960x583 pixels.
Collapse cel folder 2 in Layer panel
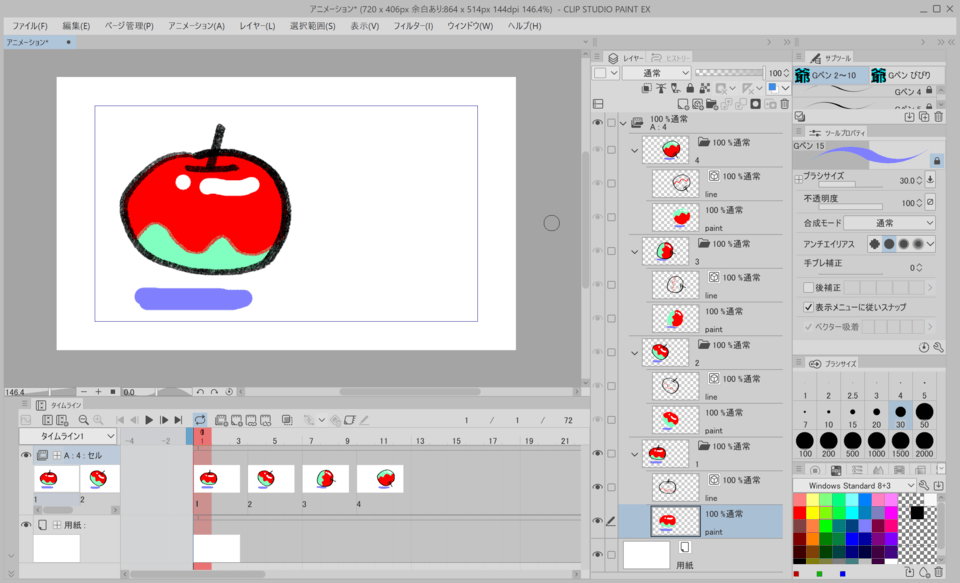click(x=634, y=353)
